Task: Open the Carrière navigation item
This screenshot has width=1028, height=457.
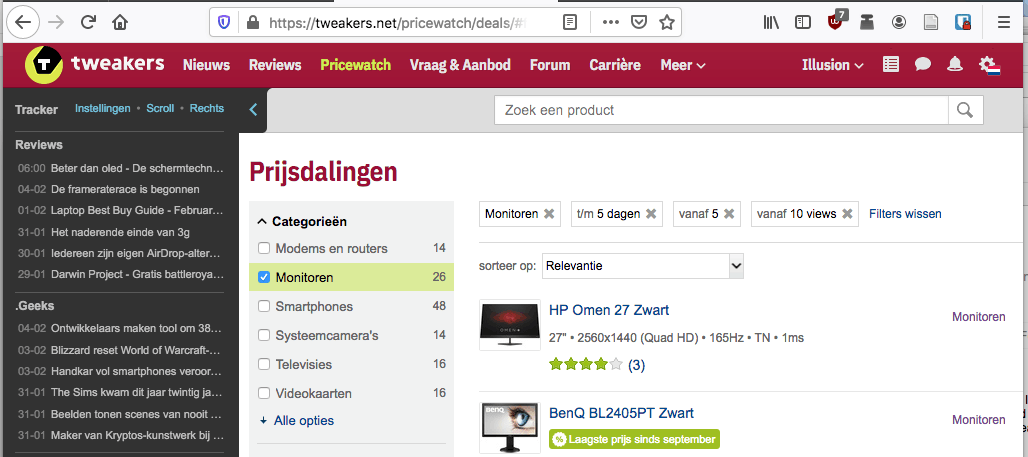Action: (615, 65)
